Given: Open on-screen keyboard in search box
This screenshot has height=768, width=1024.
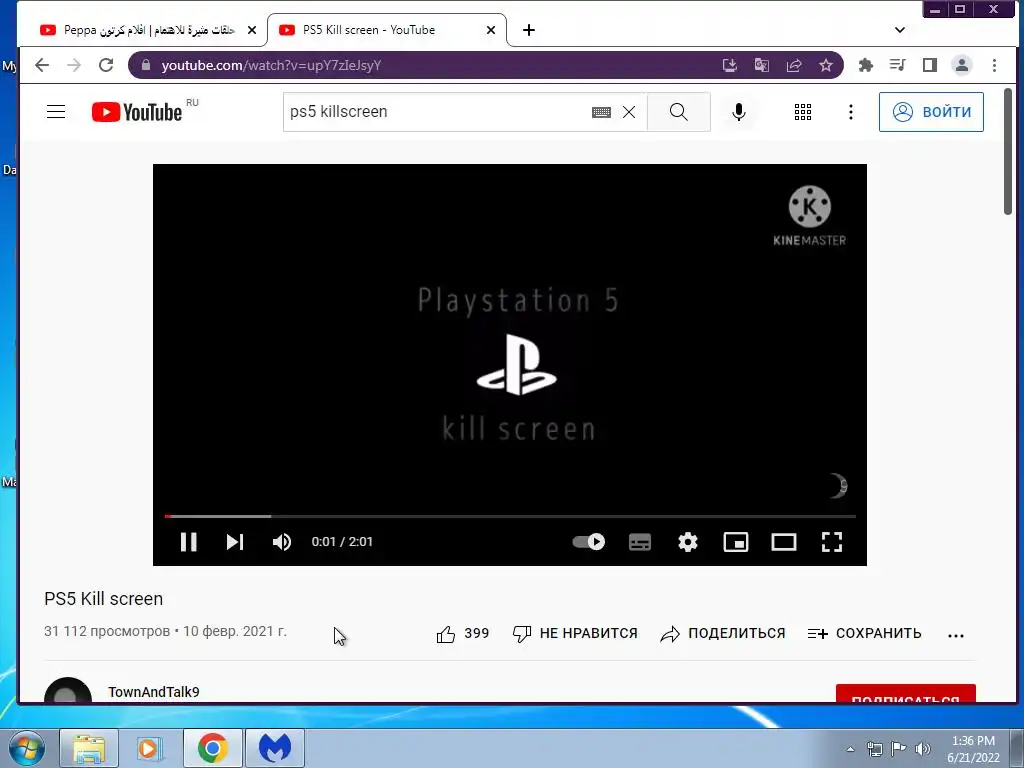Looking at the screenshot, I should (x=601, y=112).
